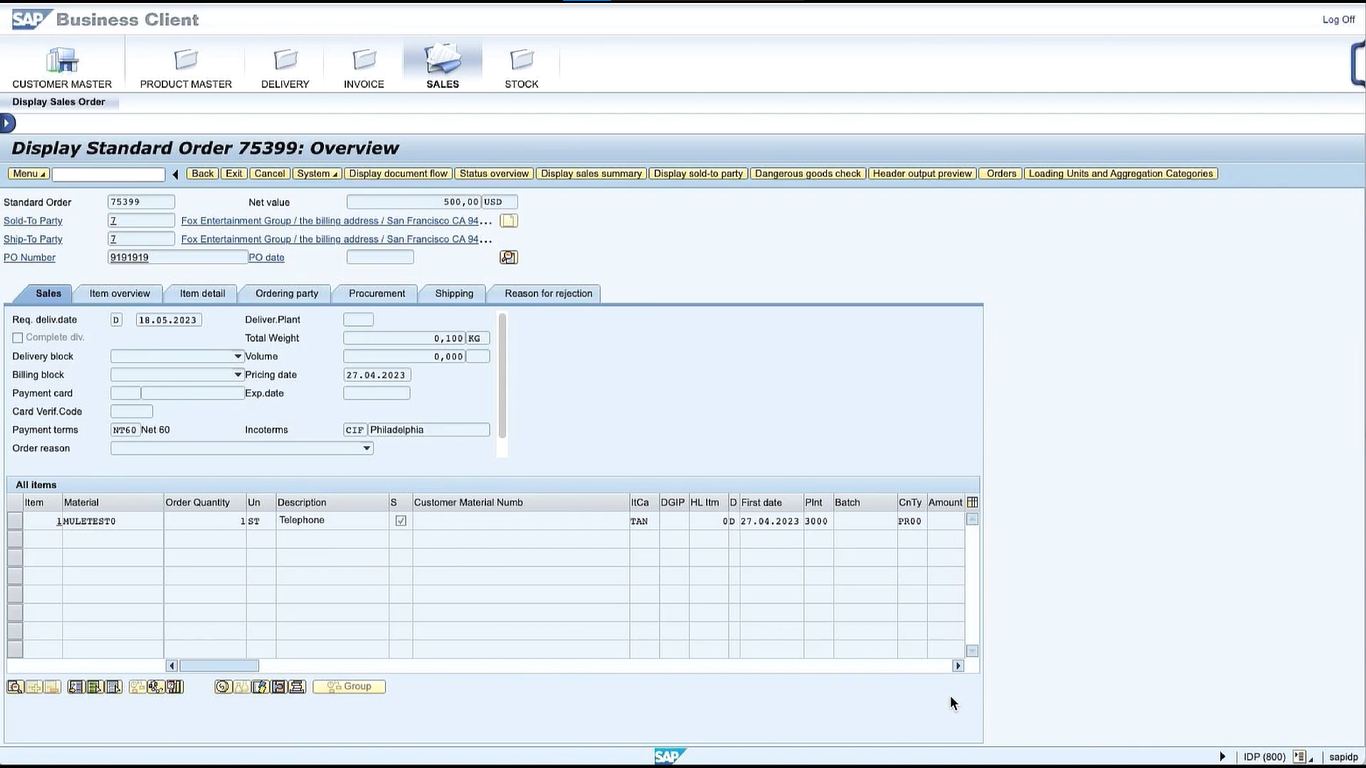Expand the Delivery block dropdown
Viewport: 1366px width, 768px height.
click(238, 357)
